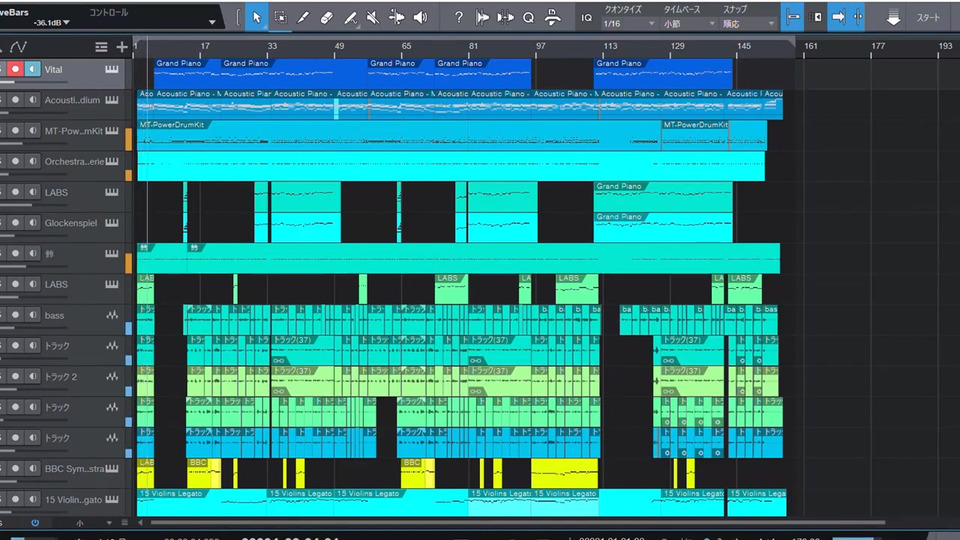Open the Vital instrument editor keyboard icon
The width and height of the screenshot is (960, 540).
(111, 69)
